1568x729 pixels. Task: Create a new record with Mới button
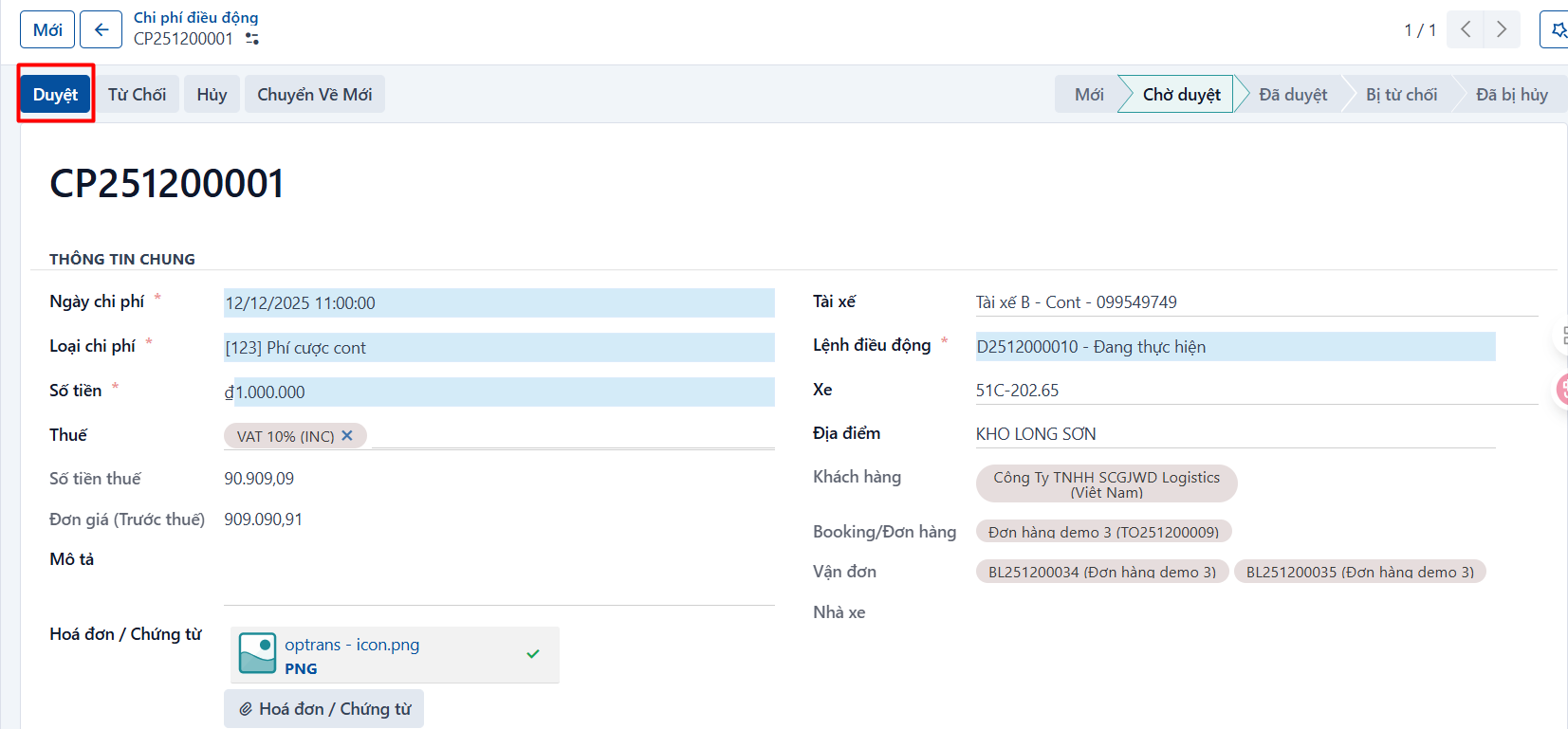(x=47, y=29)
